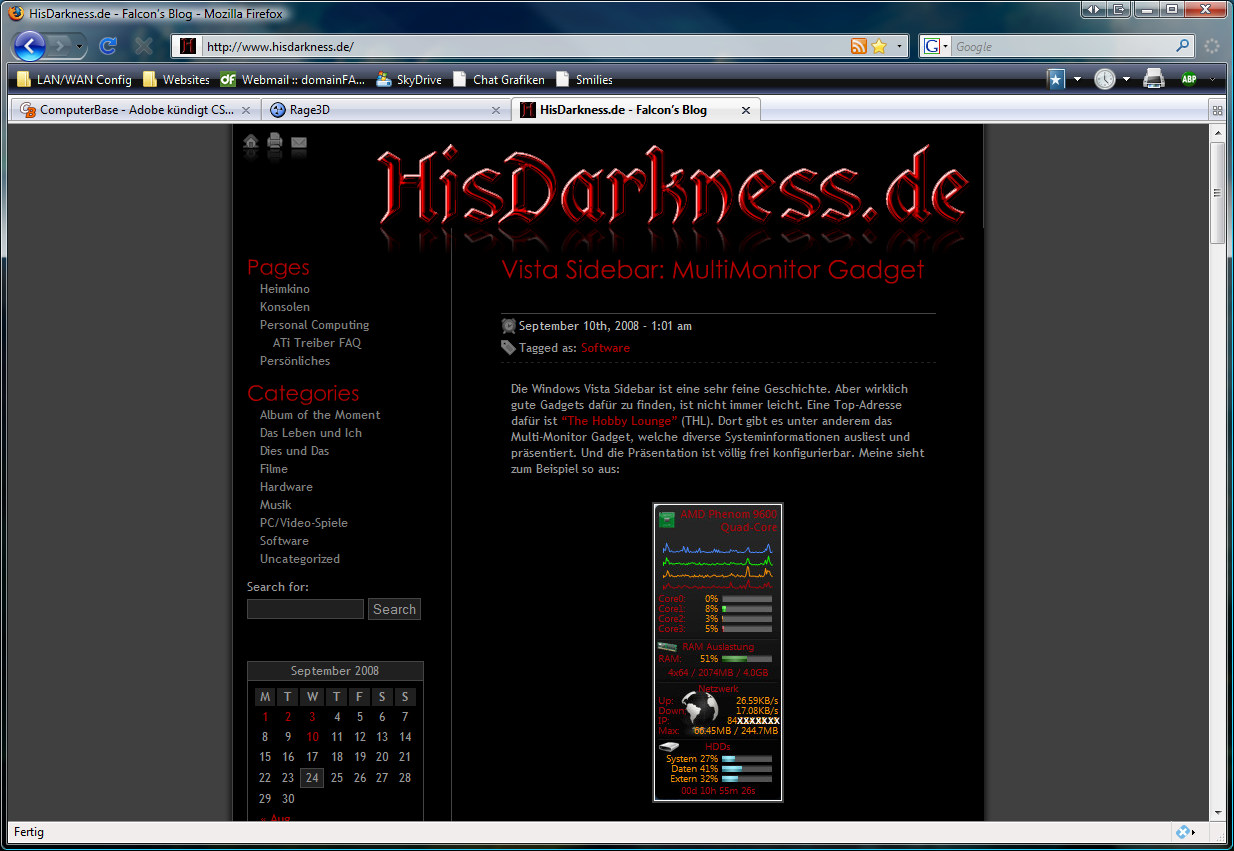Open the history clock toolbar button
The width and height of the screenshot is (1234, 851).
point(1104,80)
